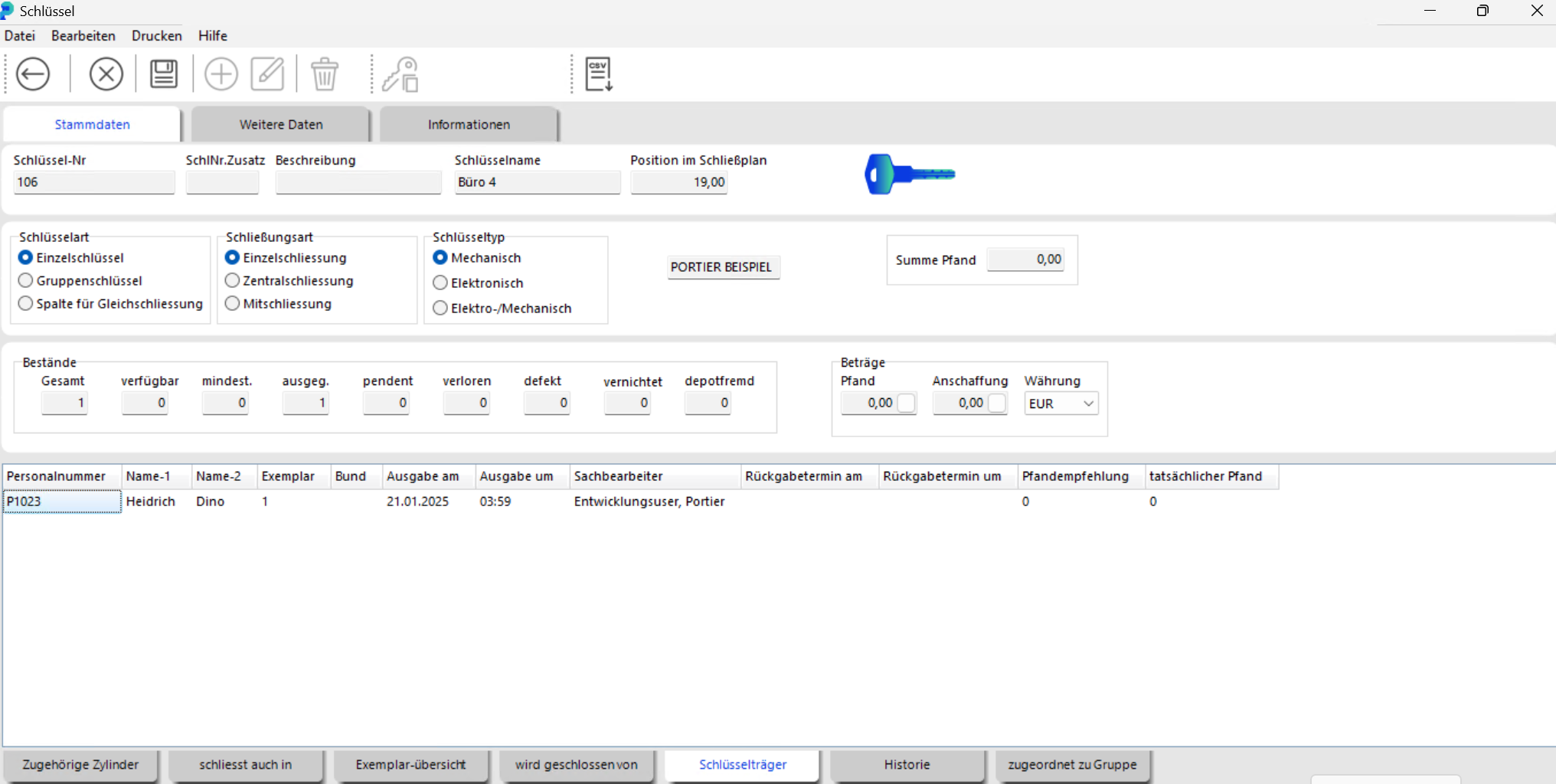Open the Drucken menu

(156, 36)
